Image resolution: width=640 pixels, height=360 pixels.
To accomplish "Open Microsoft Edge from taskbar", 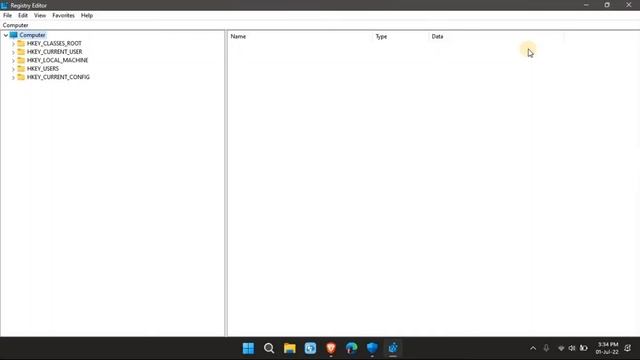I will [x=351, y=348].
